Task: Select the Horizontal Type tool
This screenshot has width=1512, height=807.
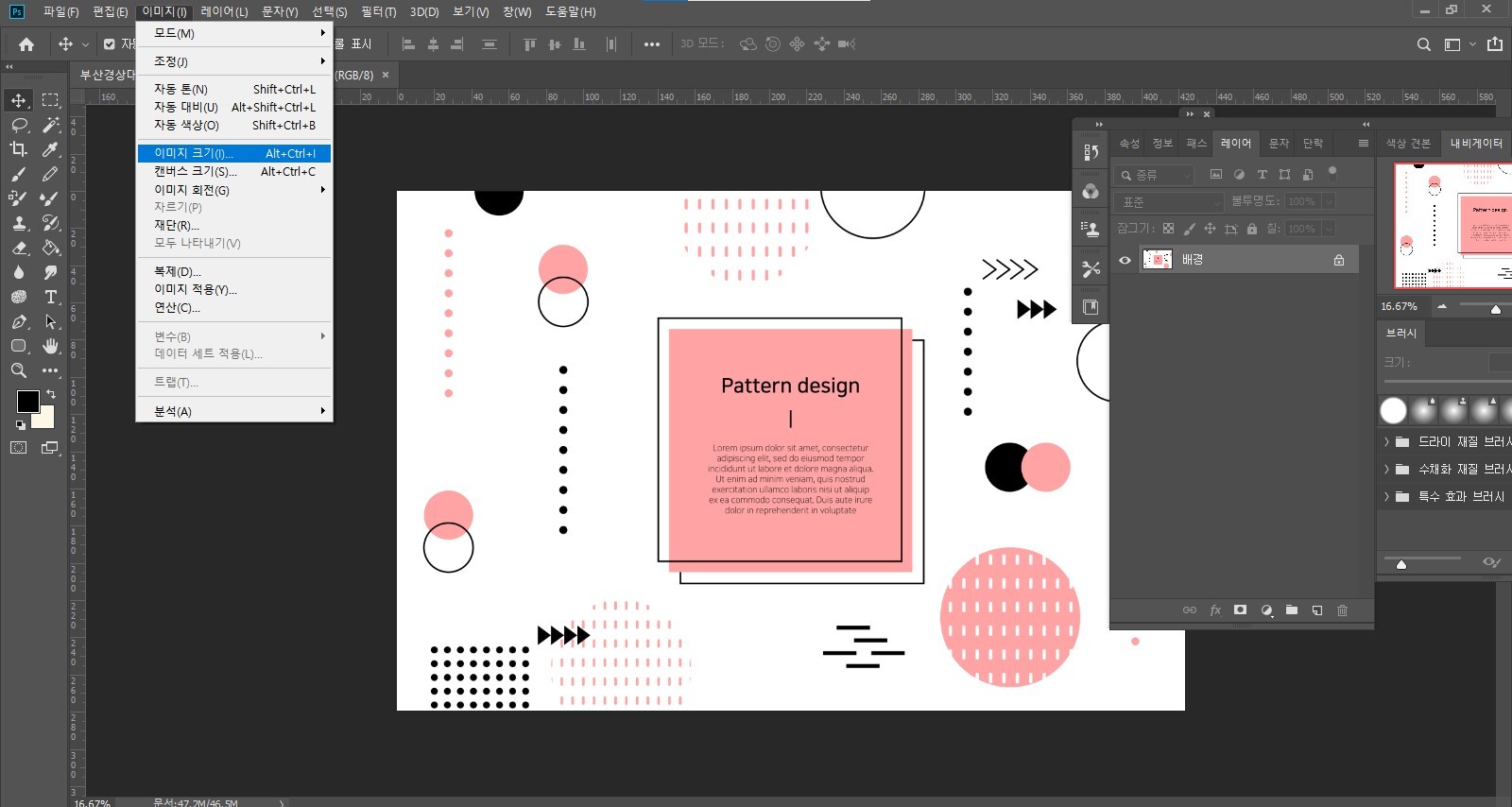Action: point(51,297)
